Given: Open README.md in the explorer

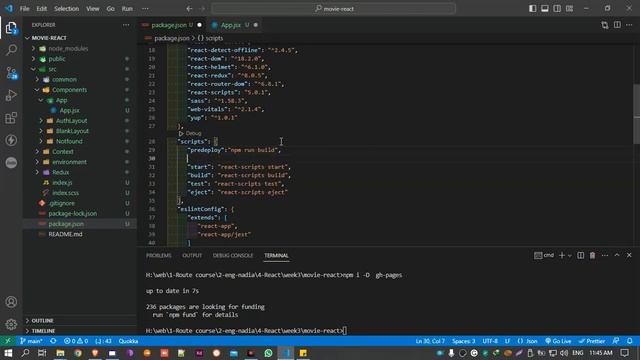Looking at the screenshot, I should coord(65,234).
